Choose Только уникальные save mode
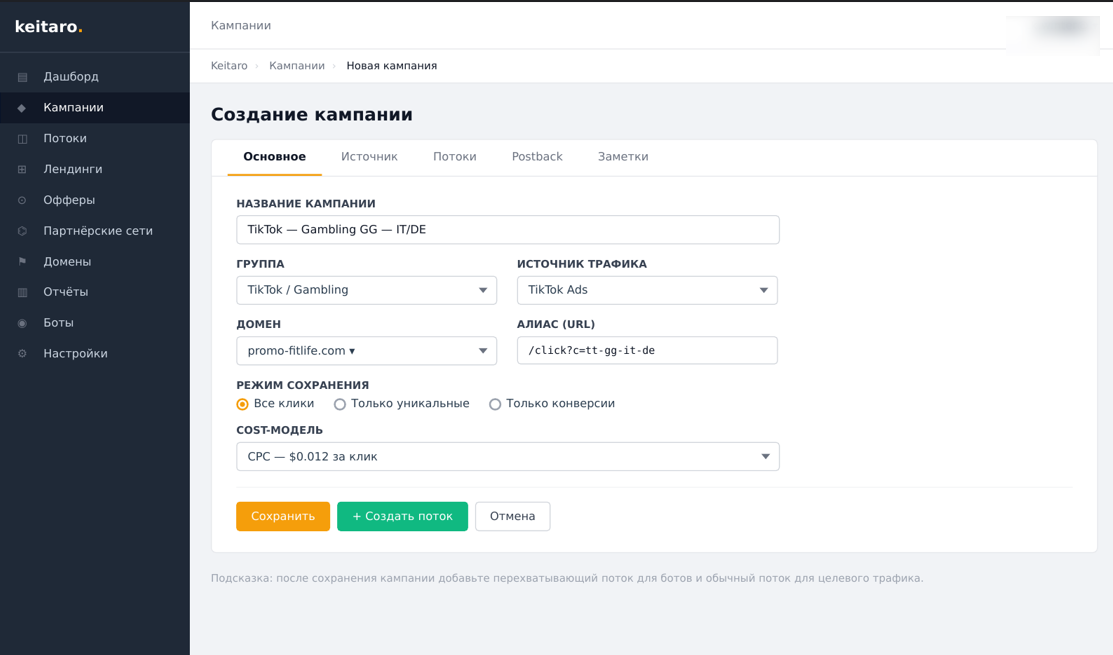This screenshot has height=655, width=1113. [340, 404]
